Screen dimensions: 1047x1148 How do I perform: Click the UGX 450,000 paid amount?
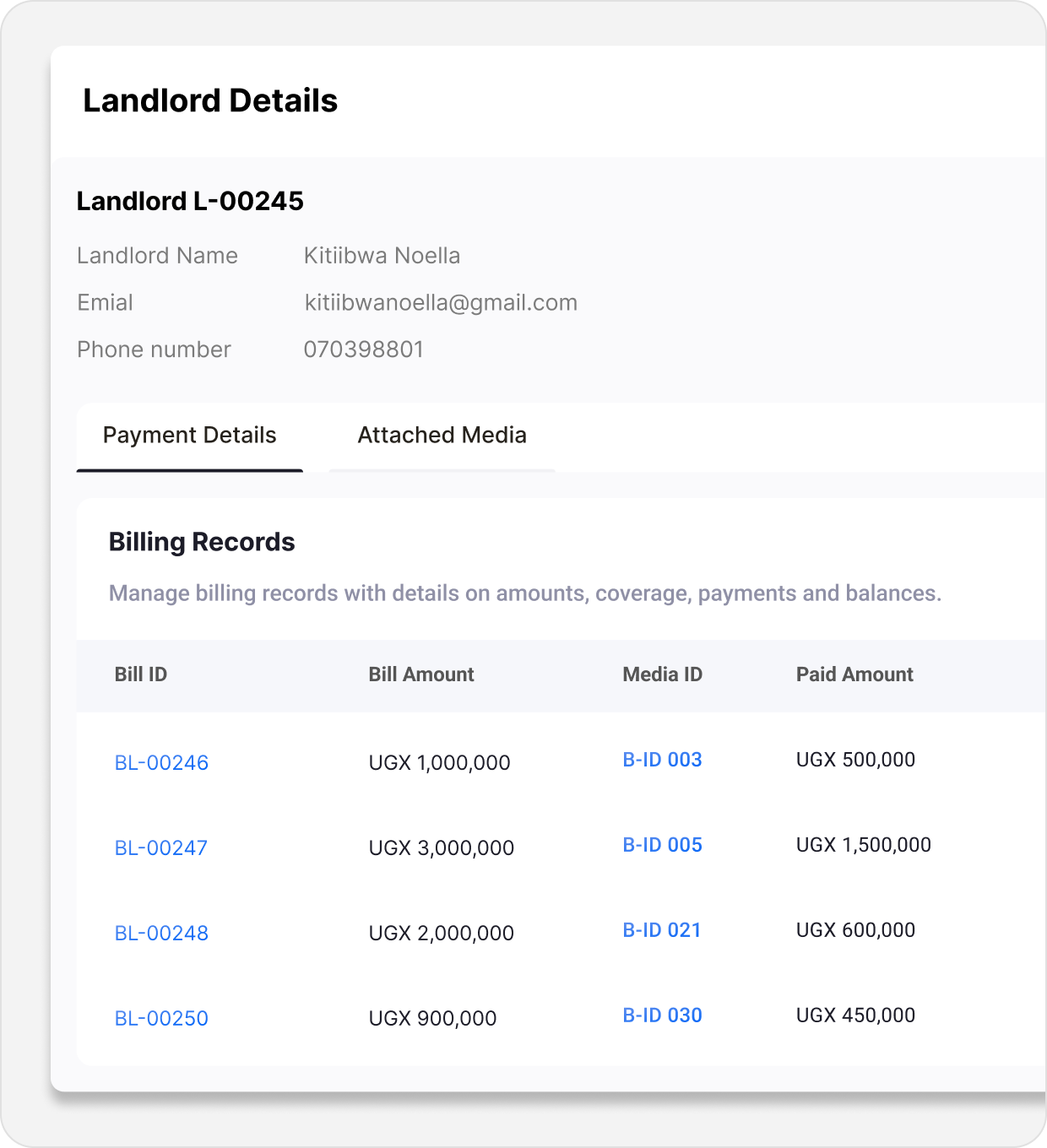(855, 1015)
